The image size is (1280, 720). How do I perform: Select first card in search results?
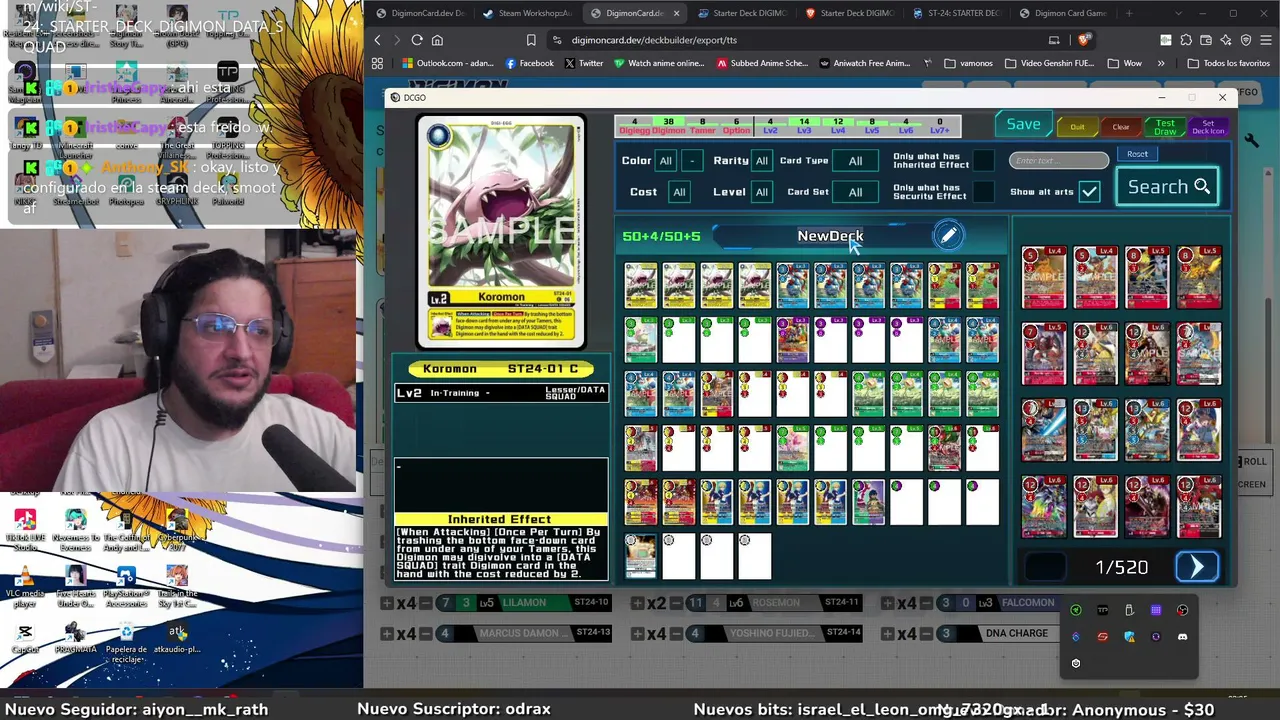click(x=1044, y=277)
